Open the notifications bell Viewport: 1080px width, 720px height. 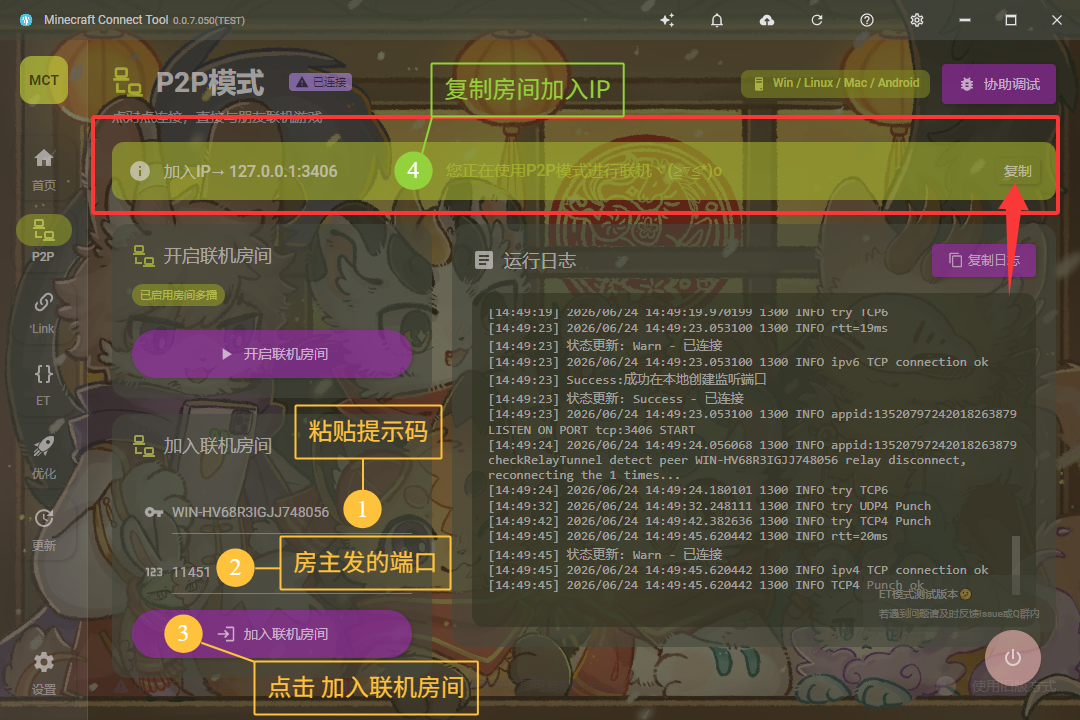[717, 20]
